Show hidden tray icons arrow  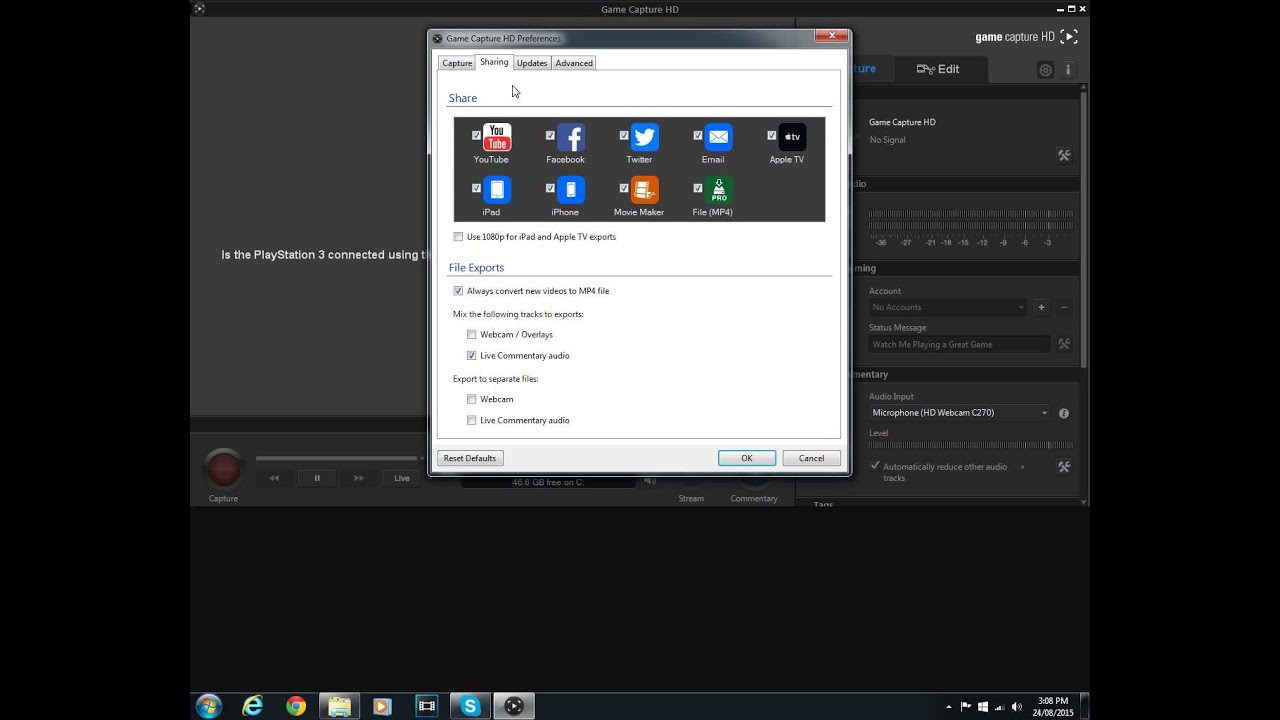point(949,707)
